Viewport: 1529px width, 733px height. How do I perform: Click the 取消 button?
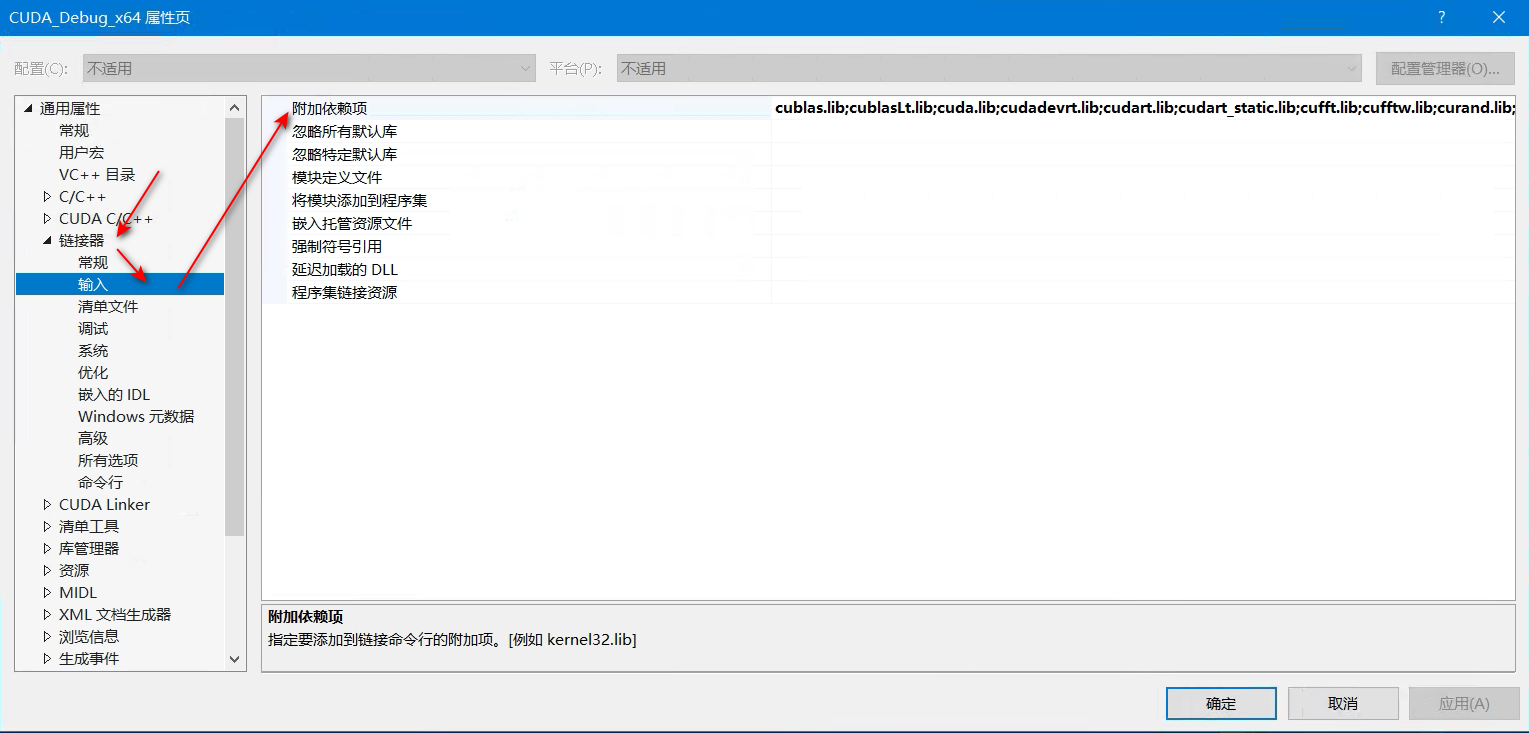1342,703
